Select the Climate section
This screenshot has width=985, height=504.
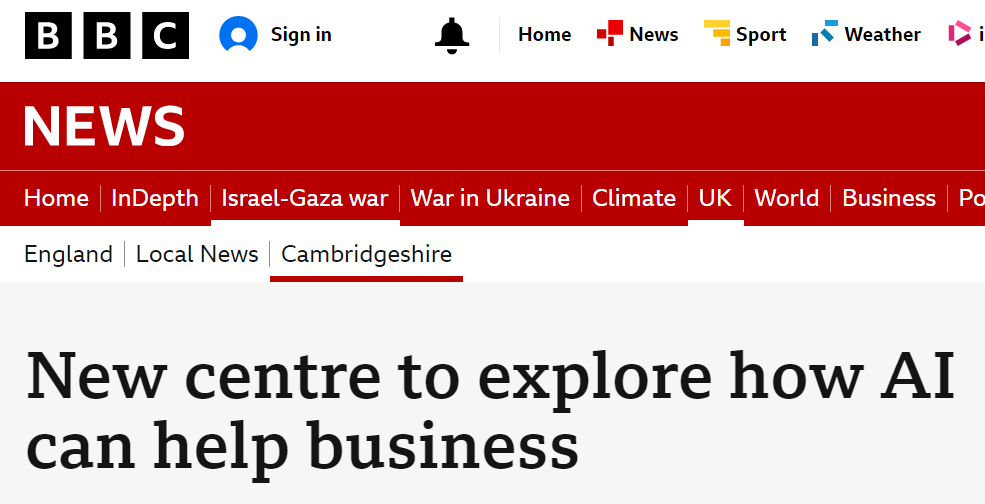coord(634,198)
